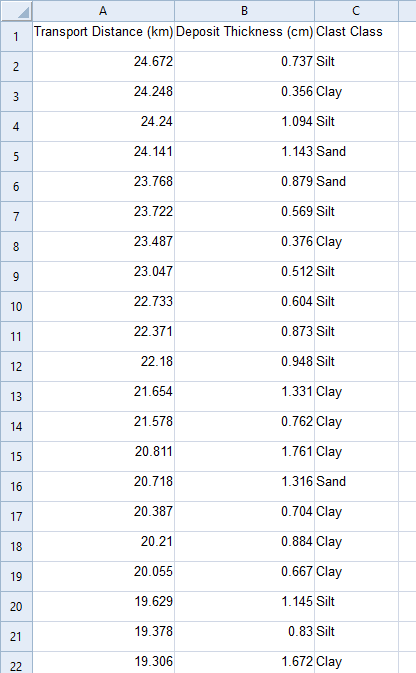
Task: Select row 12 header
Action: 16,367
